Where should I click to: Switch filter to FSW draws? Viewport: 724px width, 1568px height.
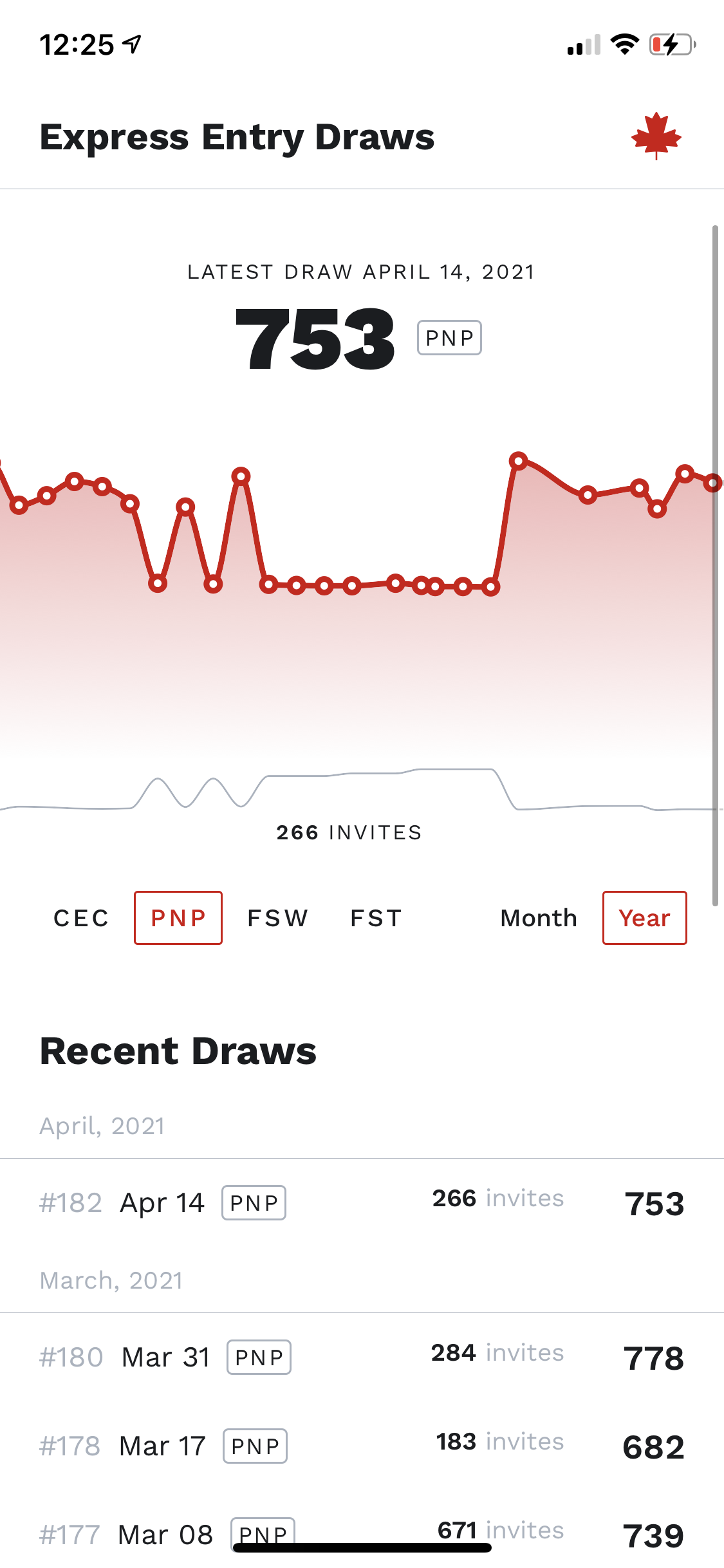(278, 918)
